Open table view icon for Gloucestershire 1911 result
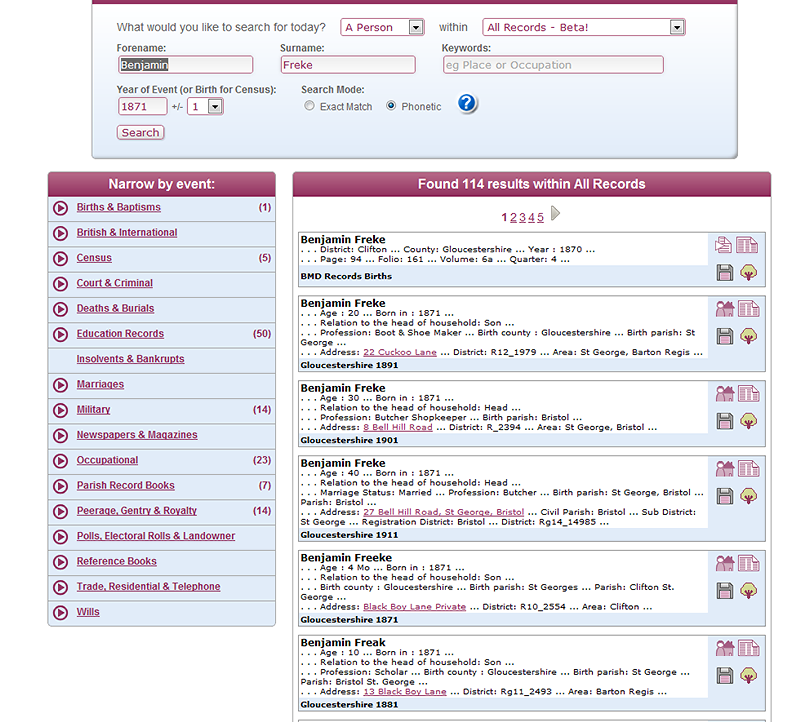The height and width of the screenshot is (722, 800). click(748, 468)
